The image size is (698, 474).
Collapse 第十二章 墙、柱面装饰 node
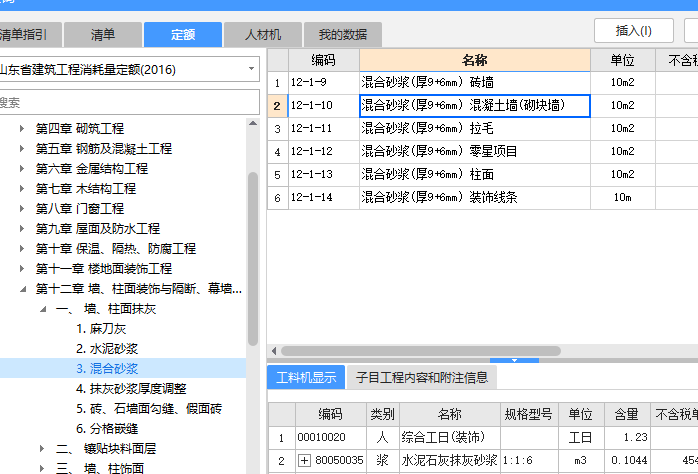tap(23, 289)
